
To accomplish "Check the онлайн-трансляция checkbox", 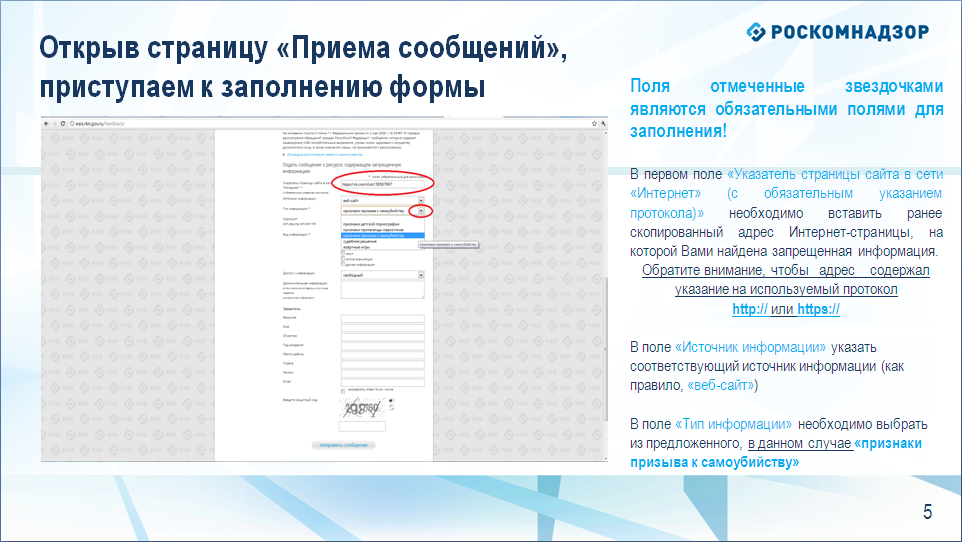I will click(x=343, y=258).
